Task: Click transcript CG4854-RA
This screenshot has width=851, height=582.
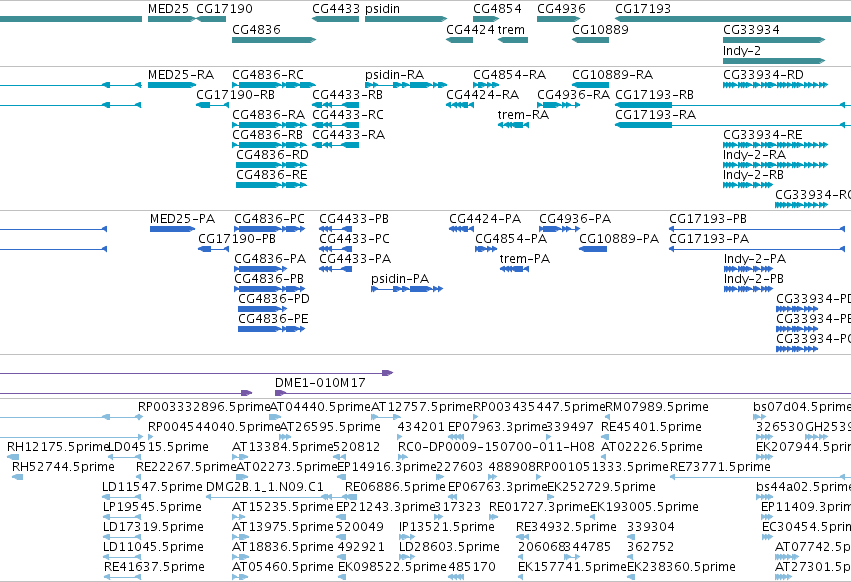Action: point(486,85)
